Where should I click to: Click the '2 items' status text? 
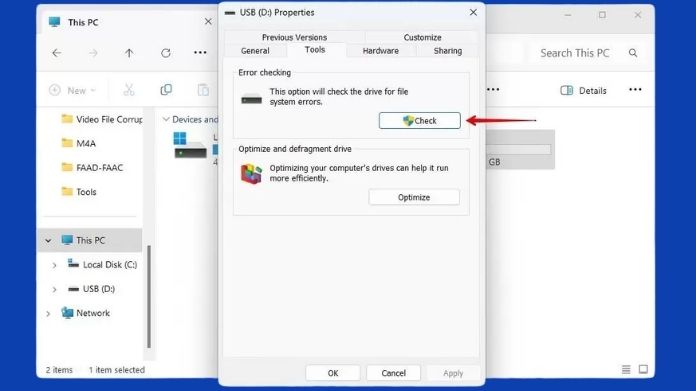[x=59, y=370]
